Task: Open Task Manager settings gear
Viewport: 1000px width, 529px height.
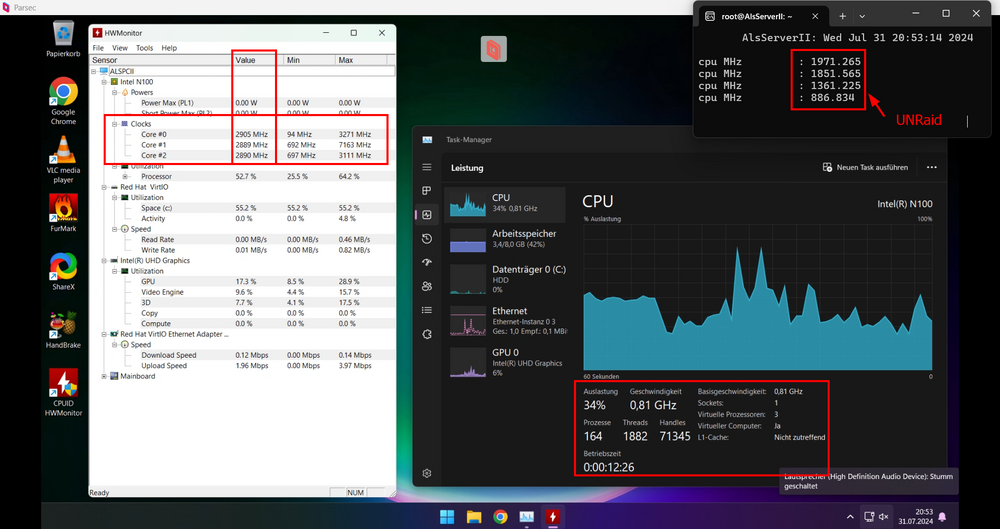Action: click(x=427, y=473)
